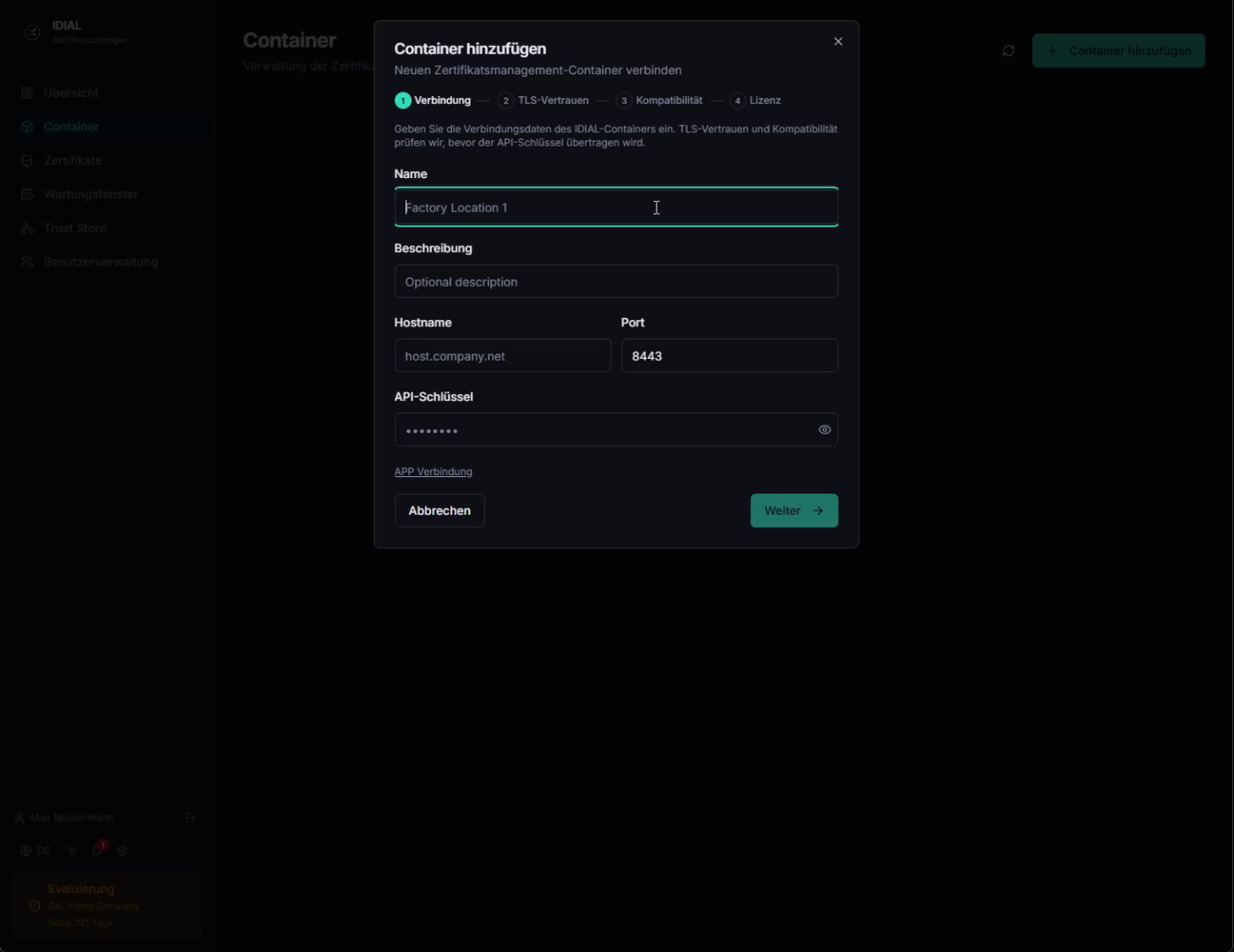
Task: Focus the Name input field
Action: 616,207
